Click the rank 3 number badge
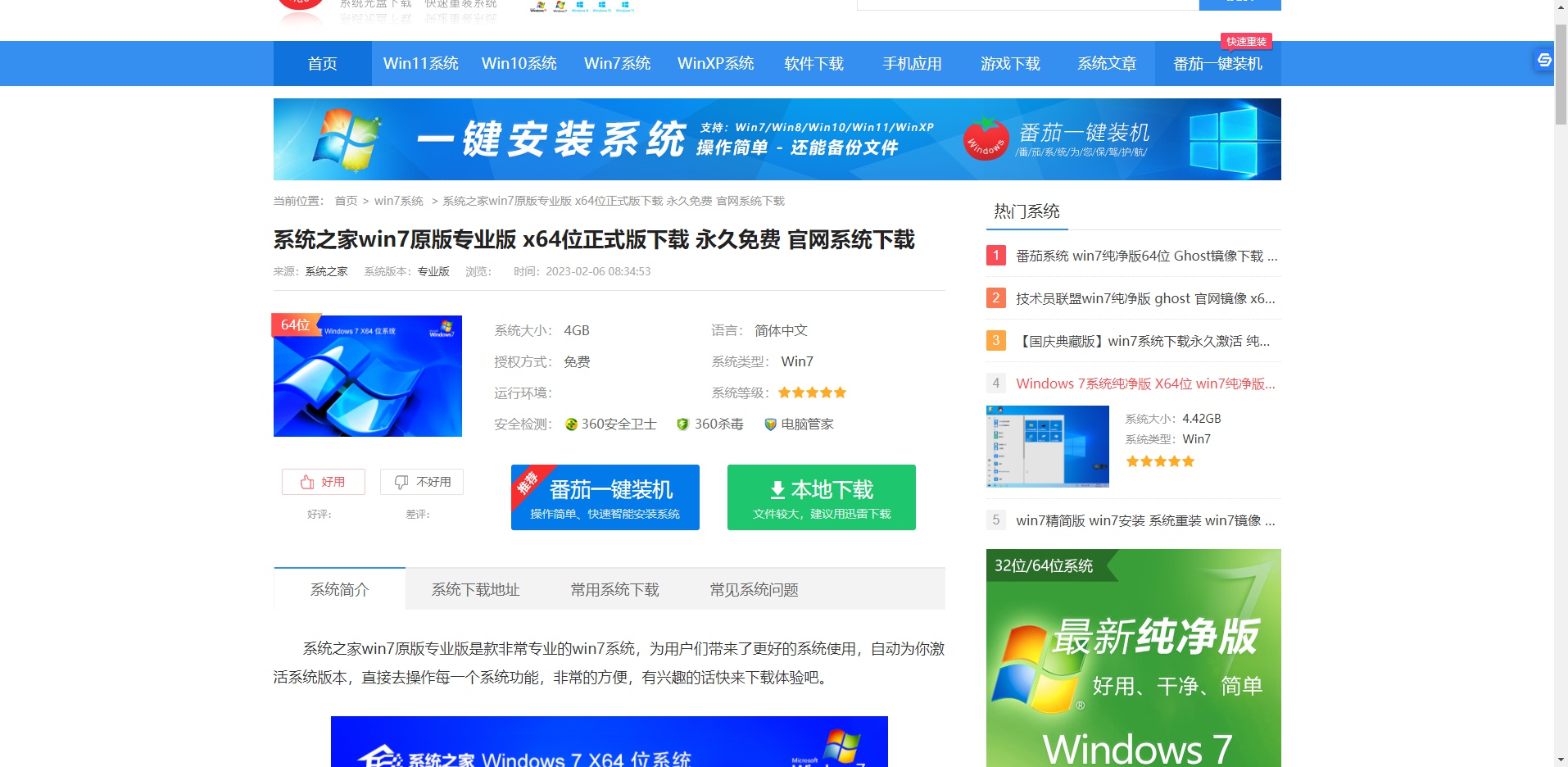The width and height of the screenshot is (1568, 767). click(996, 340)
